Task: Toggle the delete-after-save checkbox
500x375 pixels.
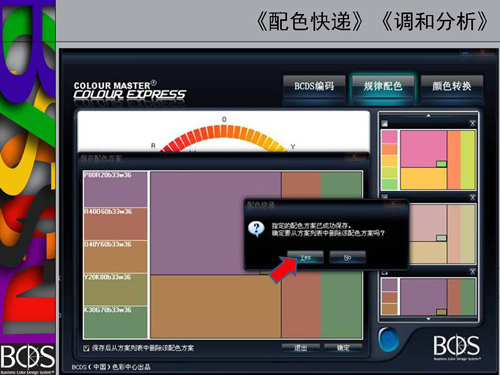Action: (86, 348)
